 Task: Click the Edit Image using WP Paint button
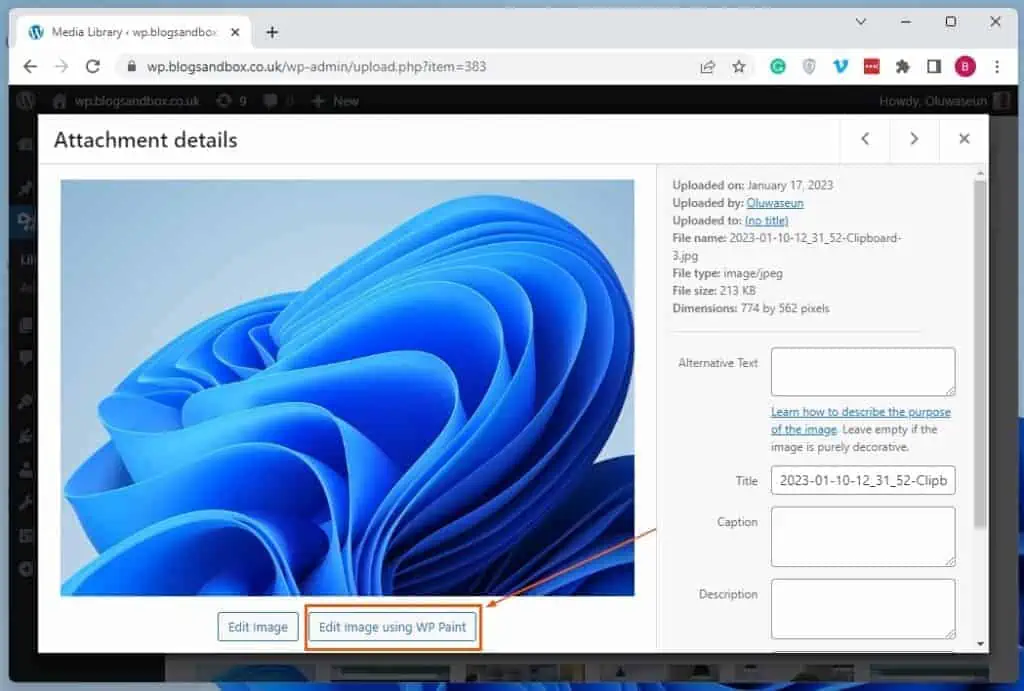click(392, 627)
